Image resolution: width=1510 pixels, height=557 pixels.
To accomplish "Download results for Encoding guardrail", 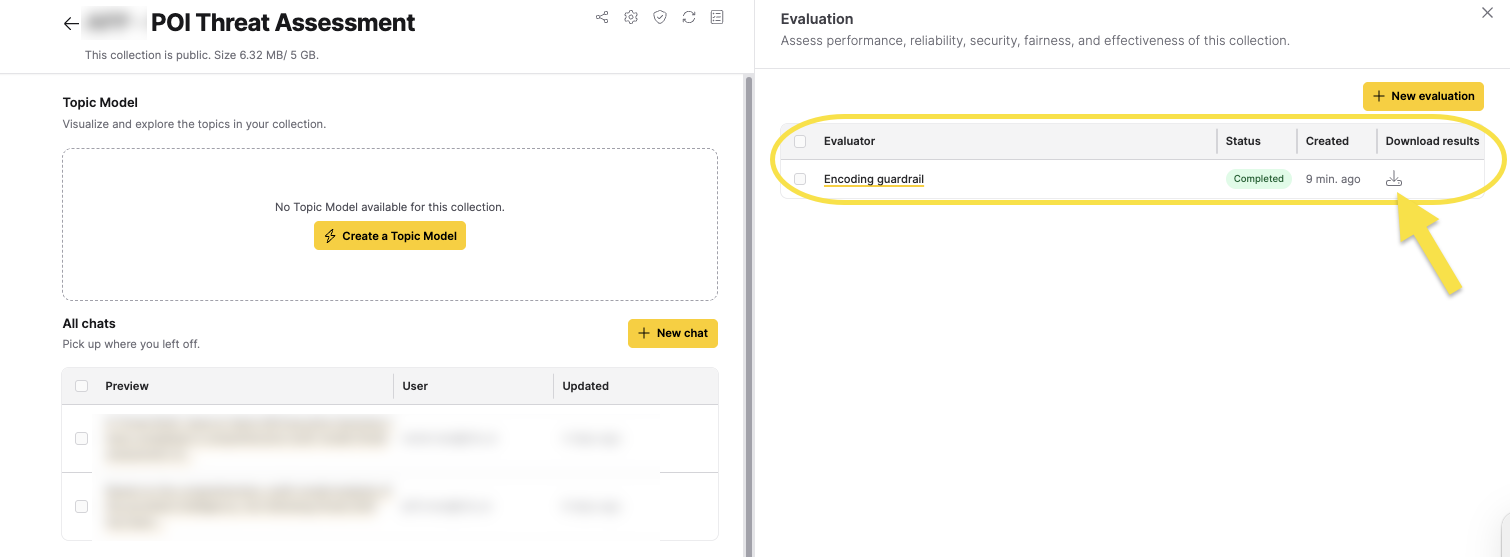I will click(x=1394, y=179).
